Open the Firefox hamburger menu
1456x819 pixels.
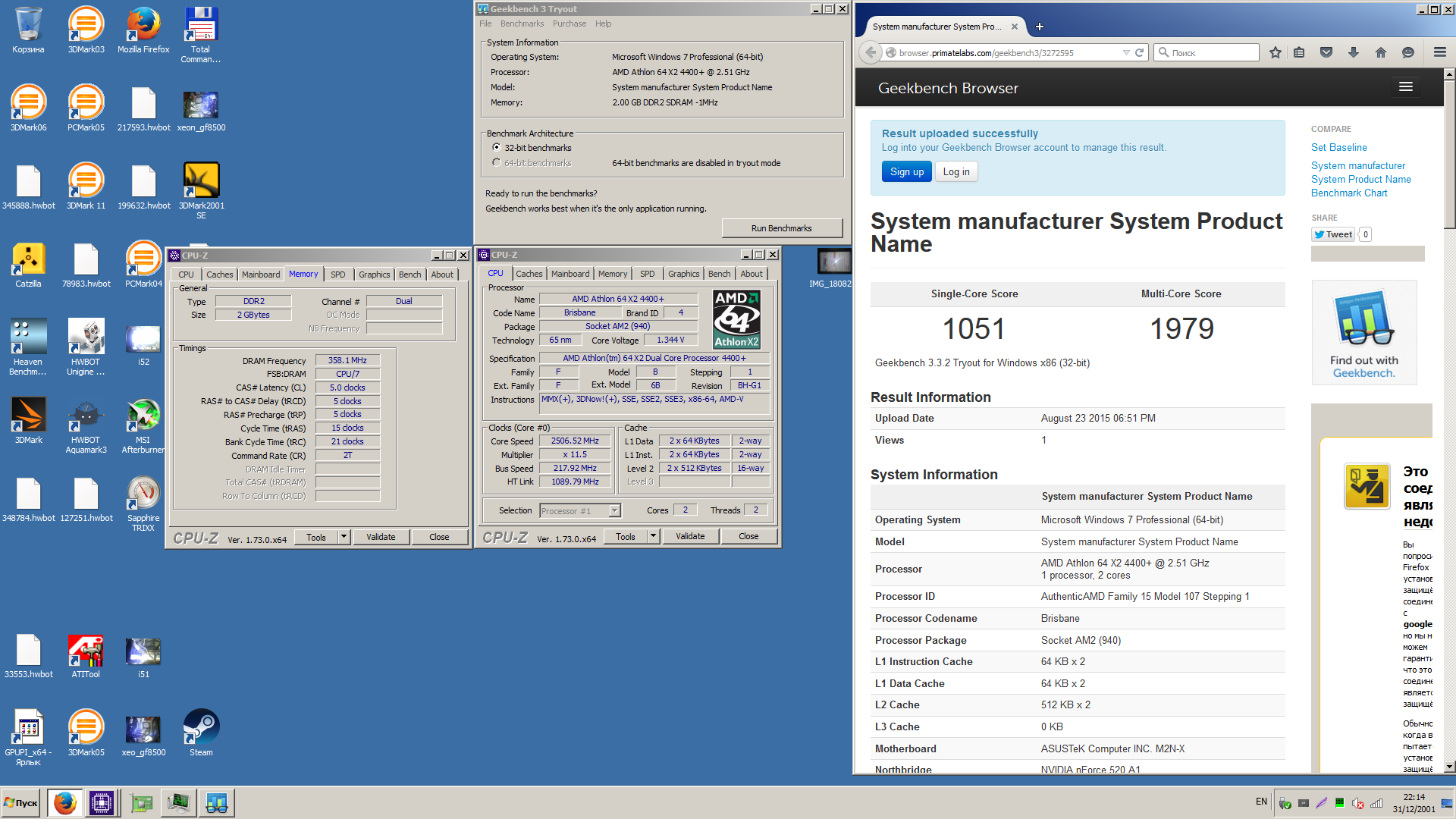coord(1439,52)
